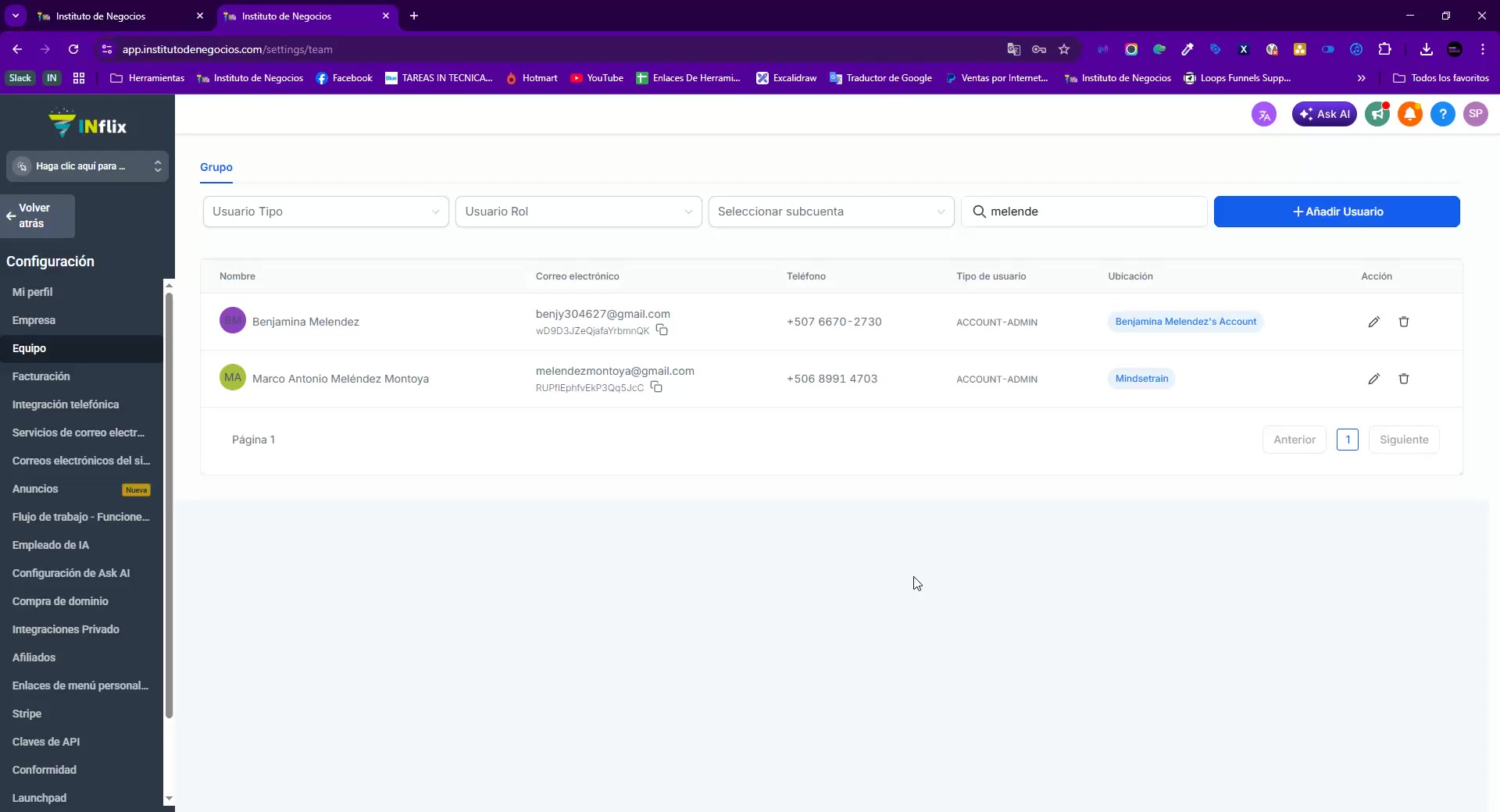The width and height of the screenshot is (1500, 812).
Task: Open the Facebook bookmark
Action: (345, 78)
